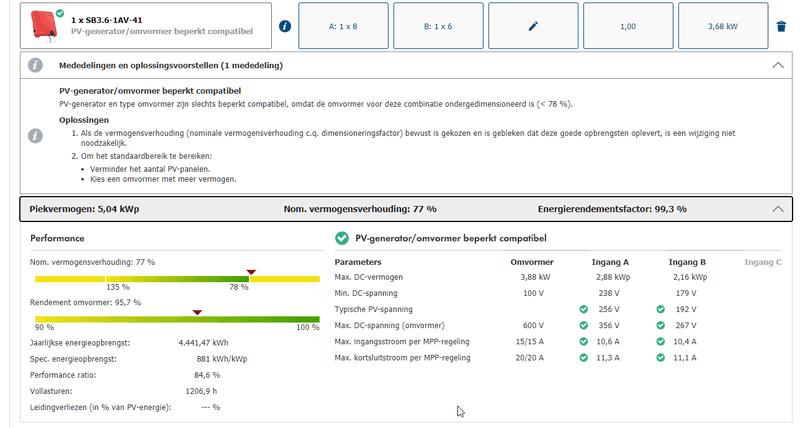Click the Nom. vermogensverhouding: 77 % summary text
800x428 pixels.
(x=360, y=209)
